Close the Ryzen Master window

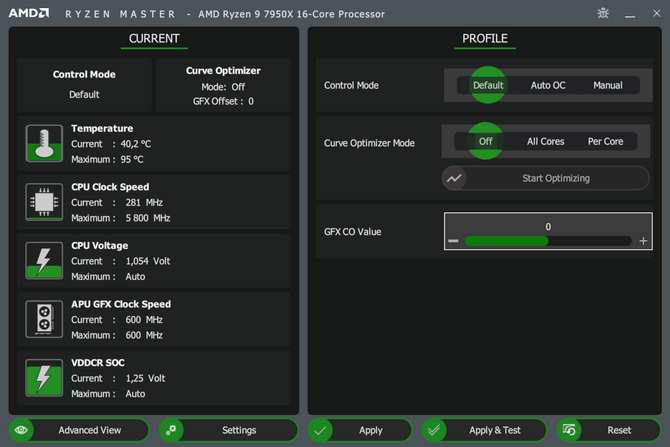[x=657, y=13]
